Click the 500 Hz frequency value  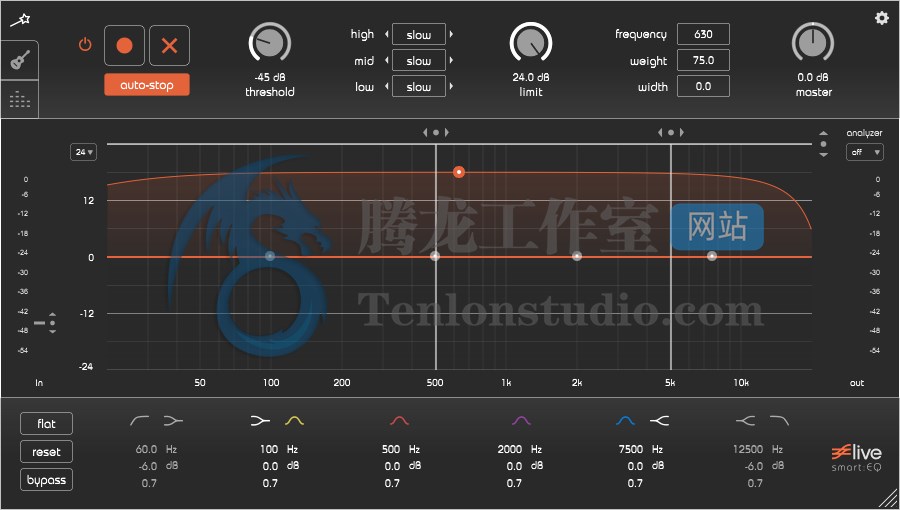(x=391, y=449)
